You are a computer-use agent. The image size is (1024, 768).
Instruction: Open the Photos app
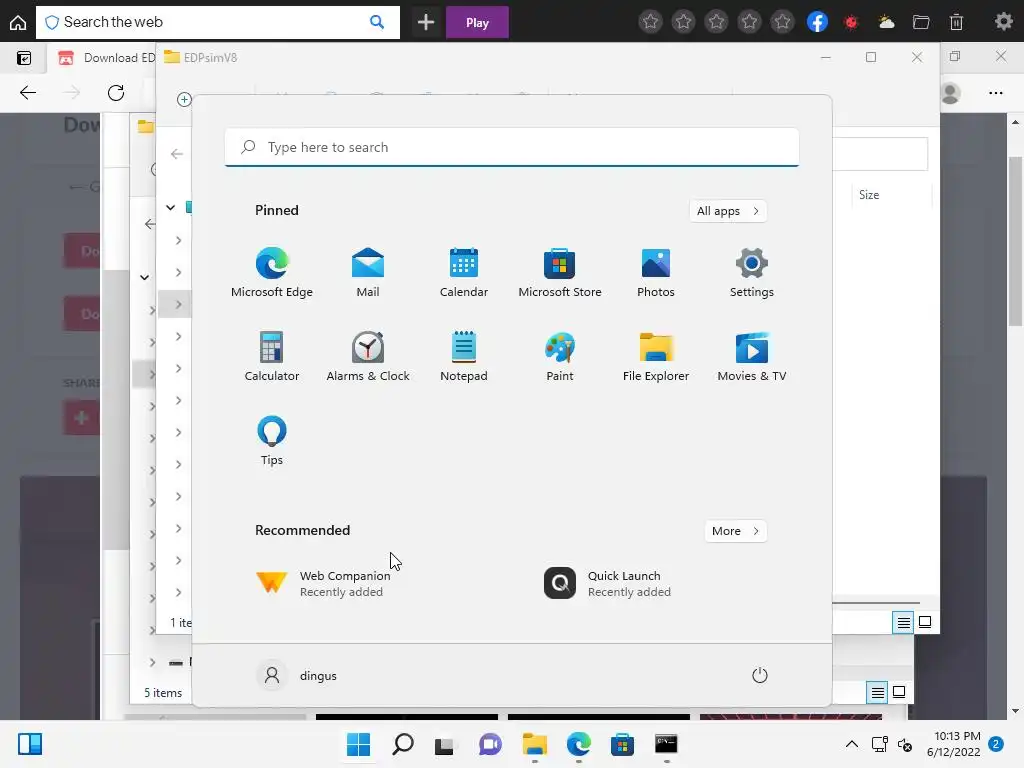click(x=656, y=273)
